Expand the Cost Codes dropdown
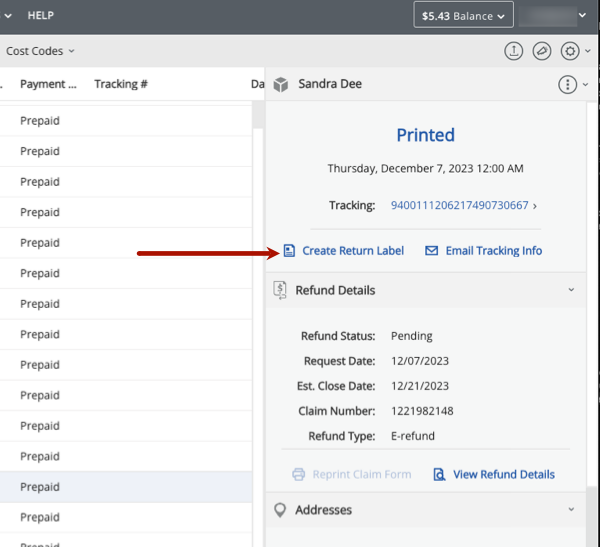 pos(40,51)
